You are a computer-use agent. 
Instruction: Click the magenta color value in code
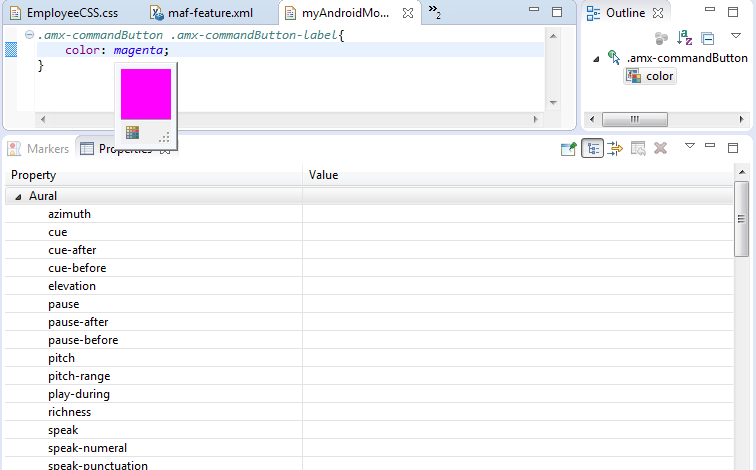[138, 50]
